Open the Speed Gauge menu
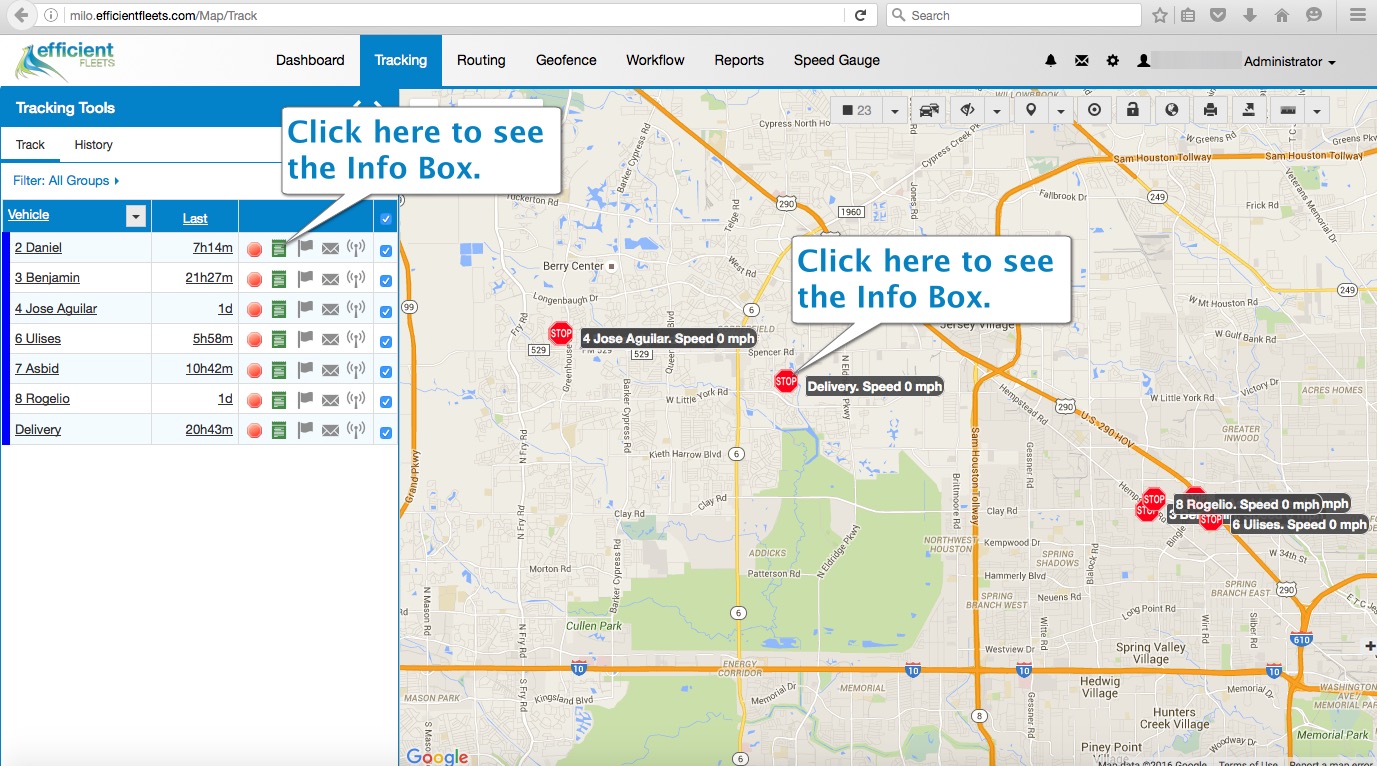1377x766 pixels. (x=837, y=60)
